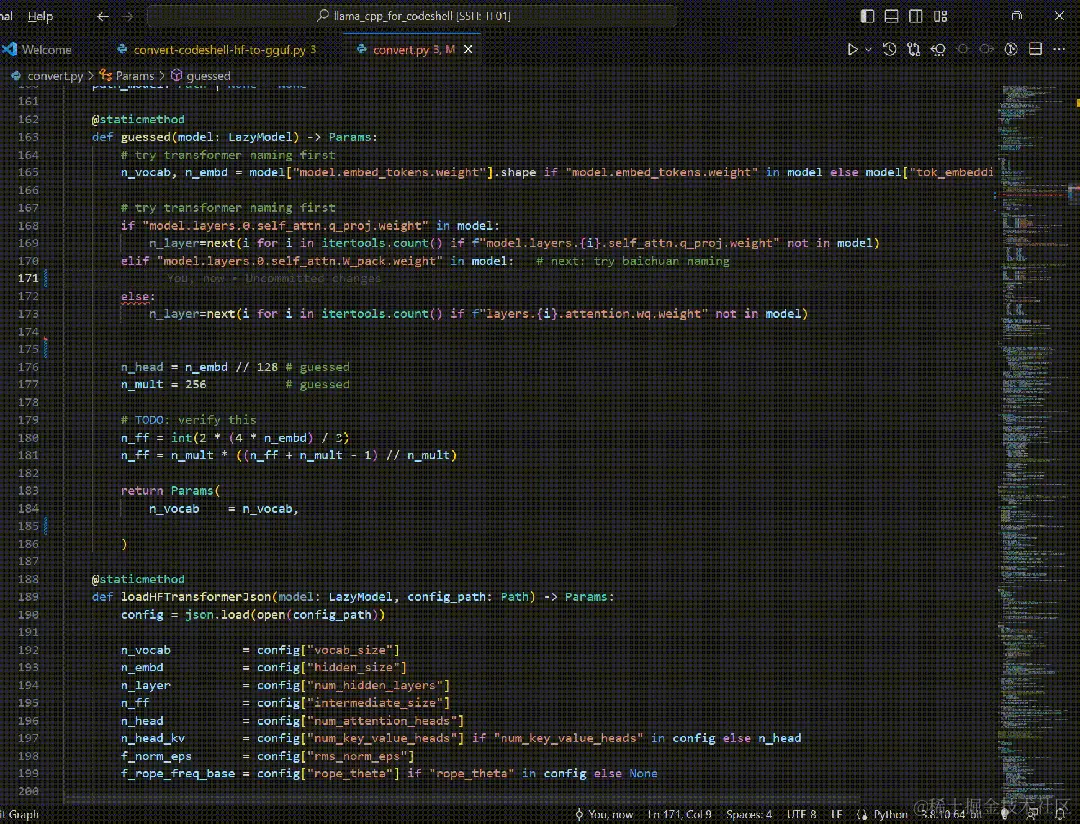1080x824 pixels.
Task: Change line ending via 'LF' item
Action: 836,814
